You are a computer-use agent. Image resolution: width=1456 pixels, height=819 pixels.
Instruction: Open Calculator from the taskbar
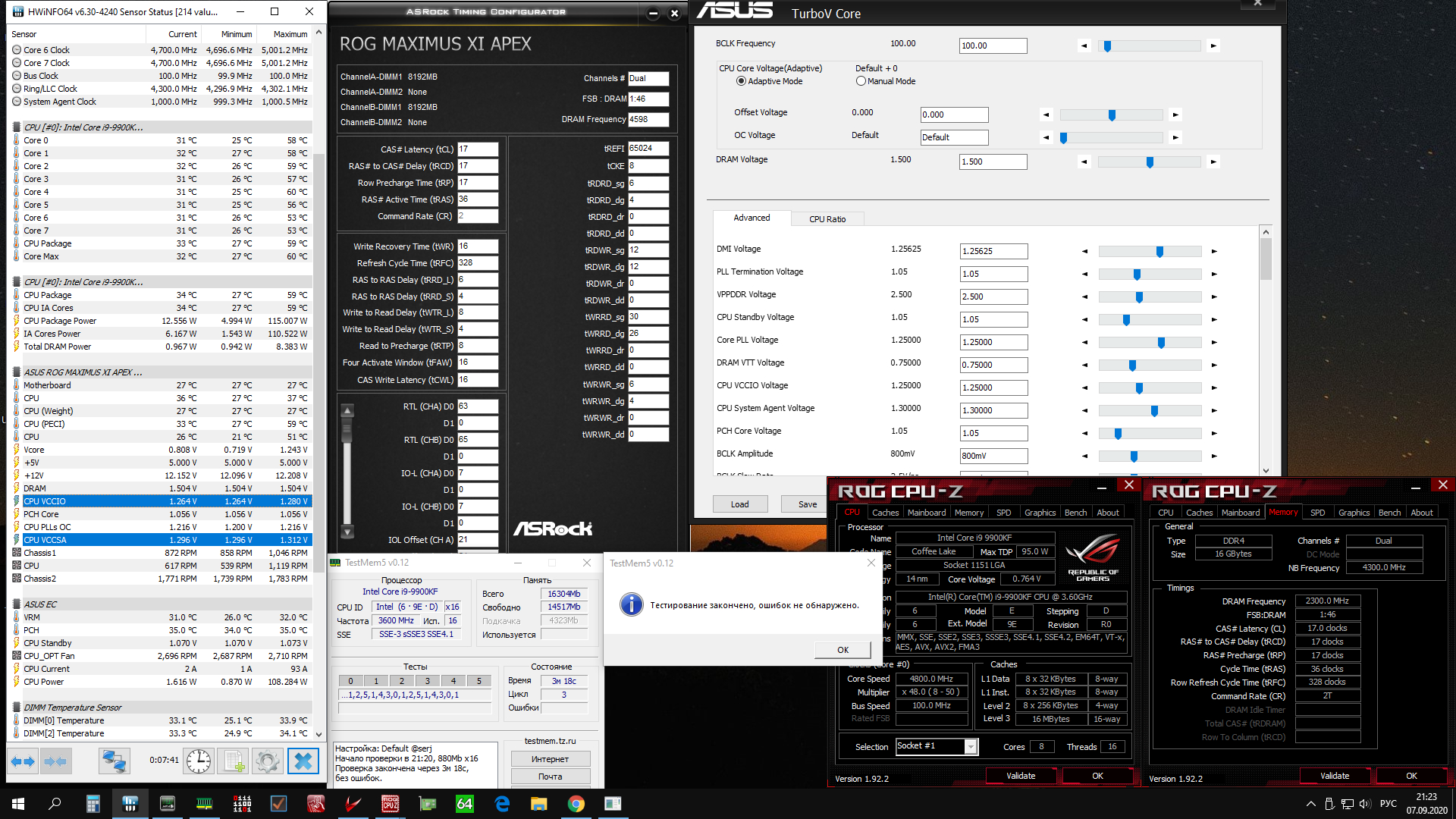93,804
